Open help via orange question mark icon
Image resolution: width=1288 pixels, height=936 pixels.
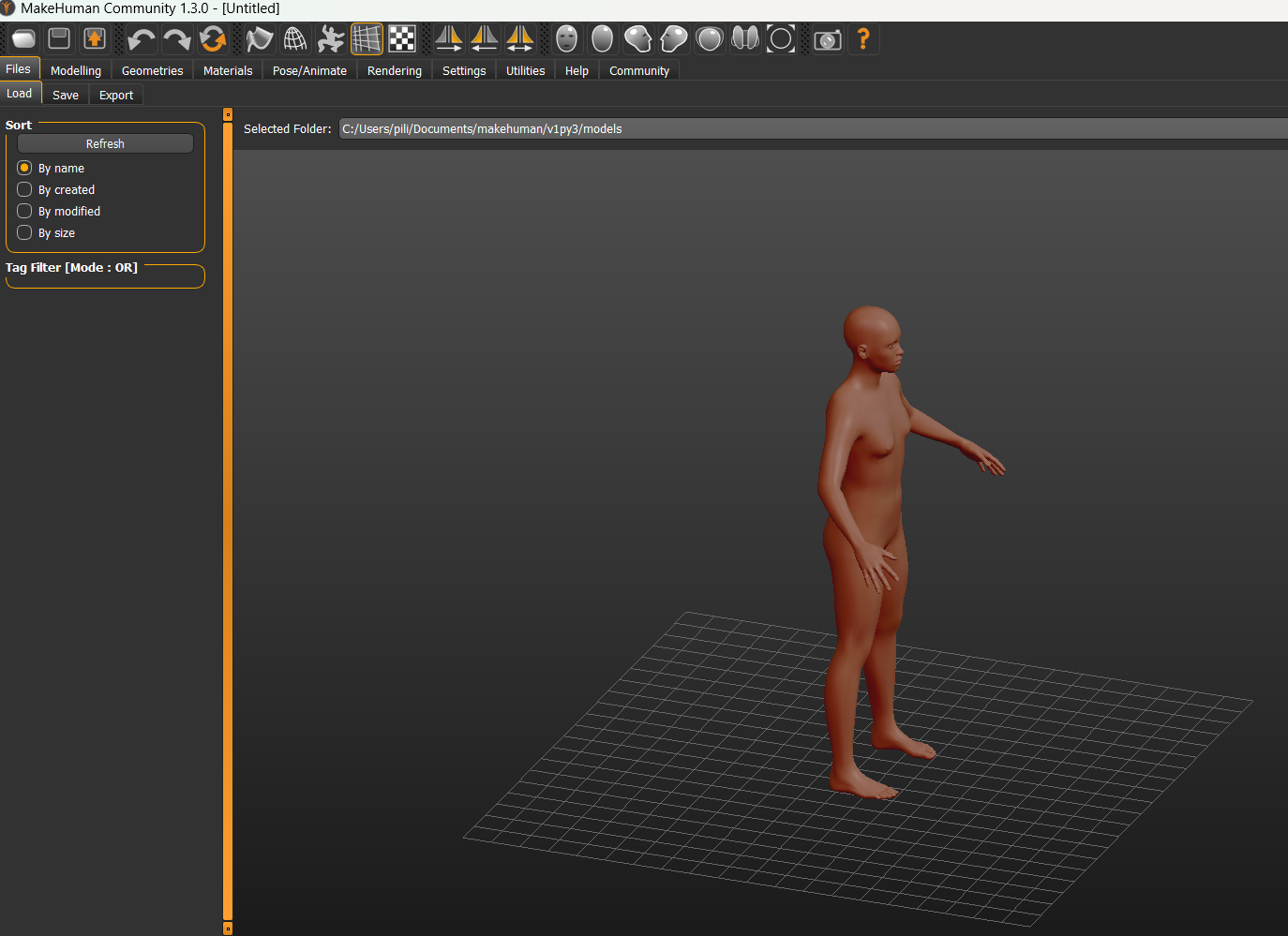863,39
